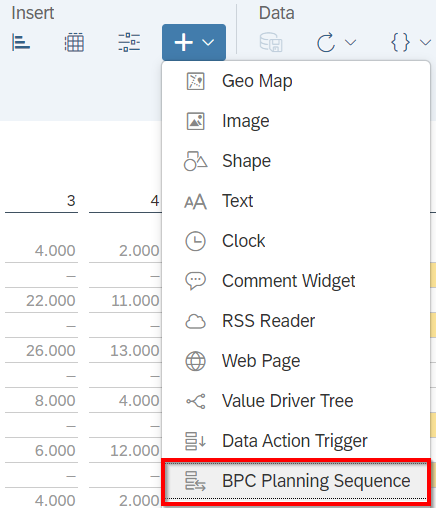Select column header 3 in the table
Image resolution: width=436 pixels, height=508 pixels.
pyautogui.click(x=71, y=201)
